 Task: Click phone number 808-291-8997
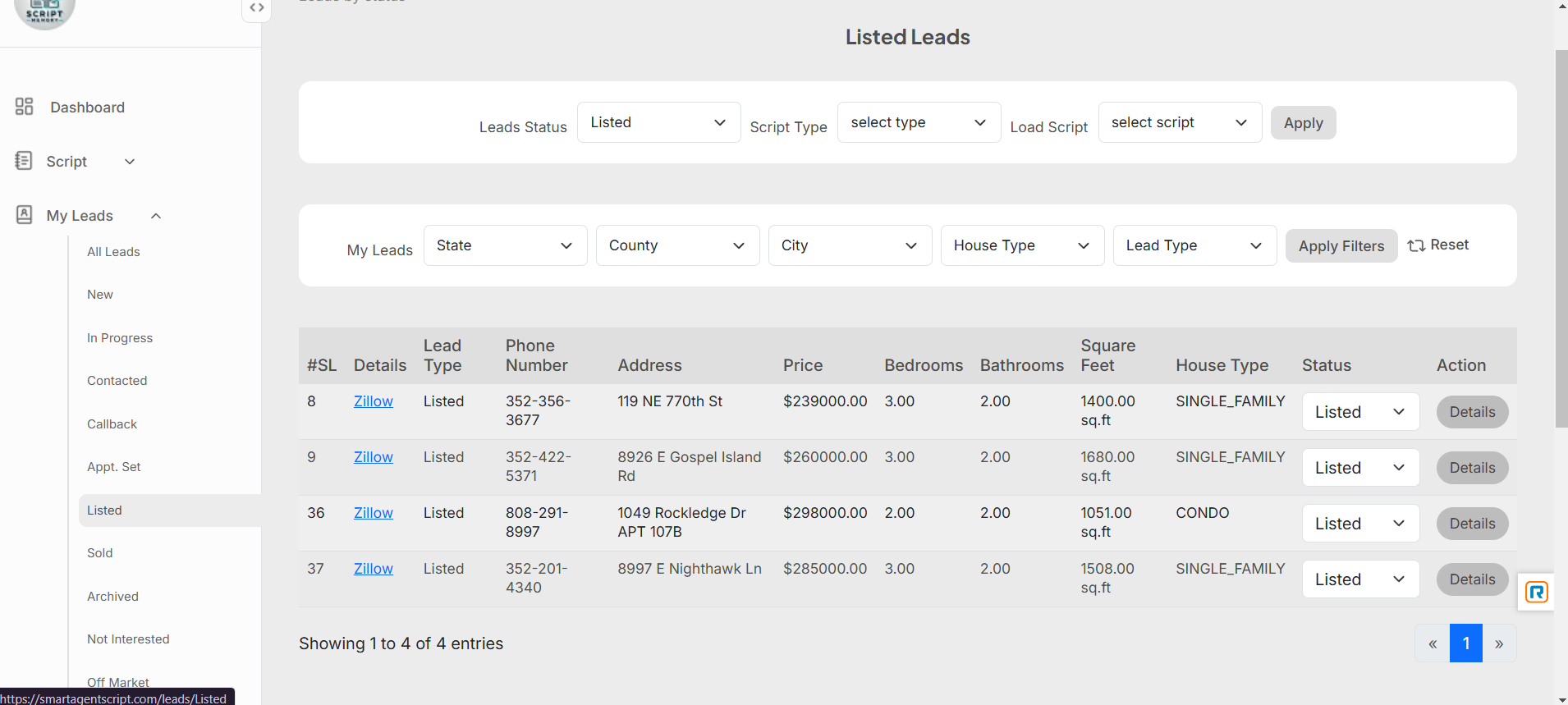click(537, 522)
